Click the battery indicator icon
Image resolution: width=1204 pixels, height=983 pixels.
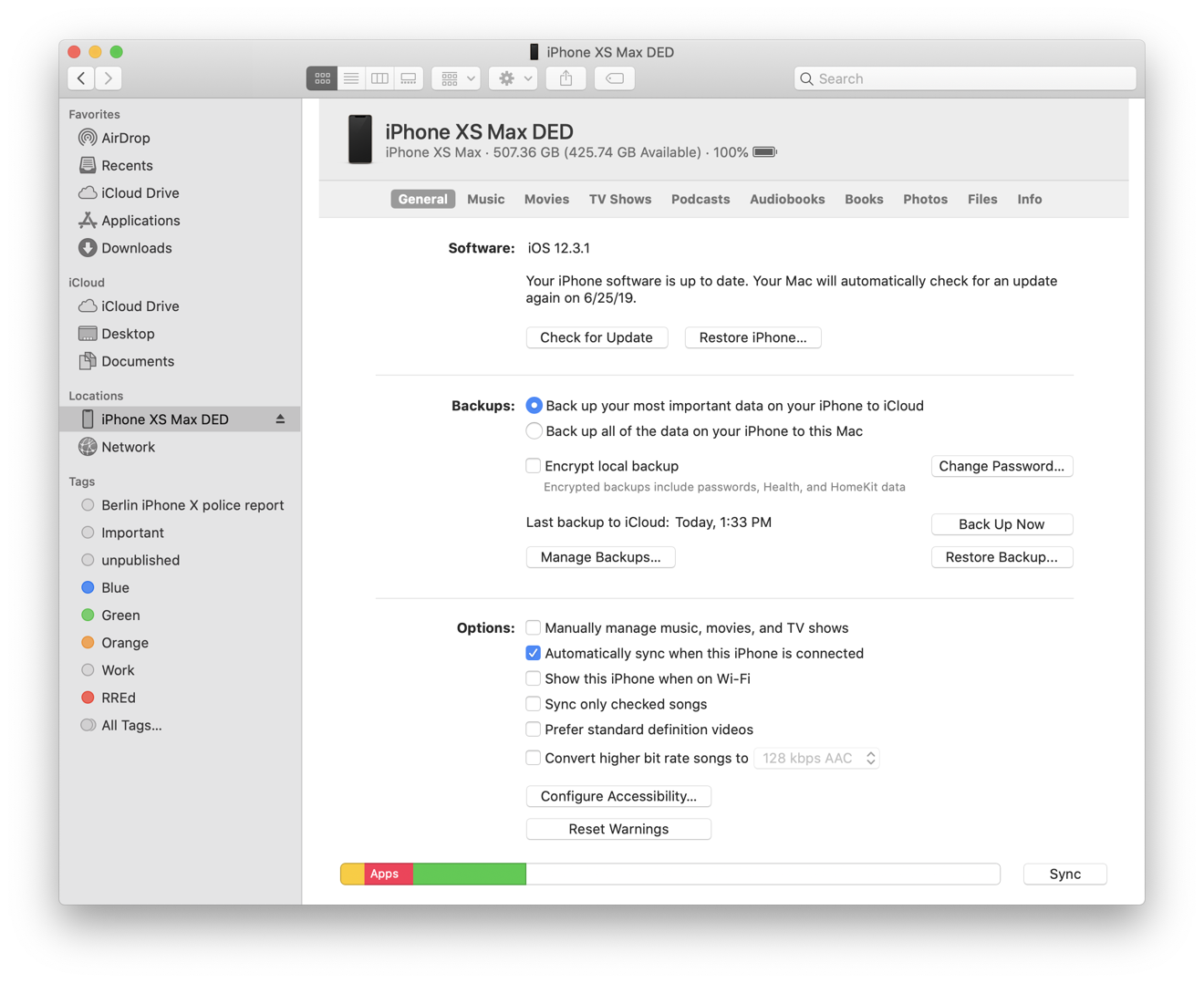[764, 152]
